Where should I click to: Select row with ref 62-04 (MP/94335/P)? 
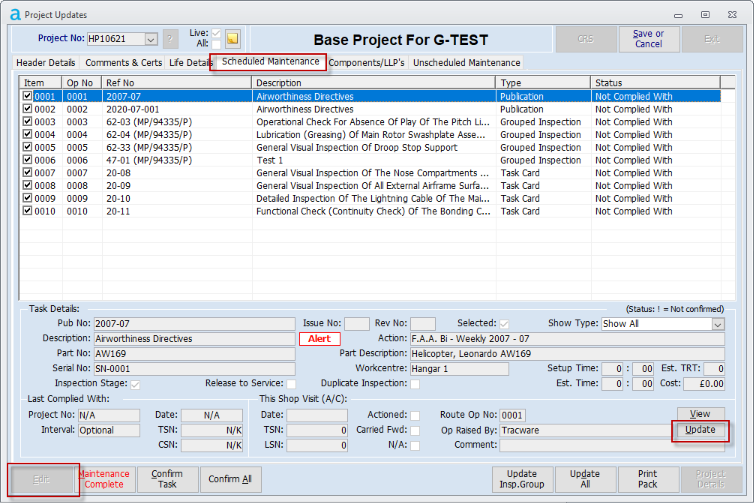(370, 135)
